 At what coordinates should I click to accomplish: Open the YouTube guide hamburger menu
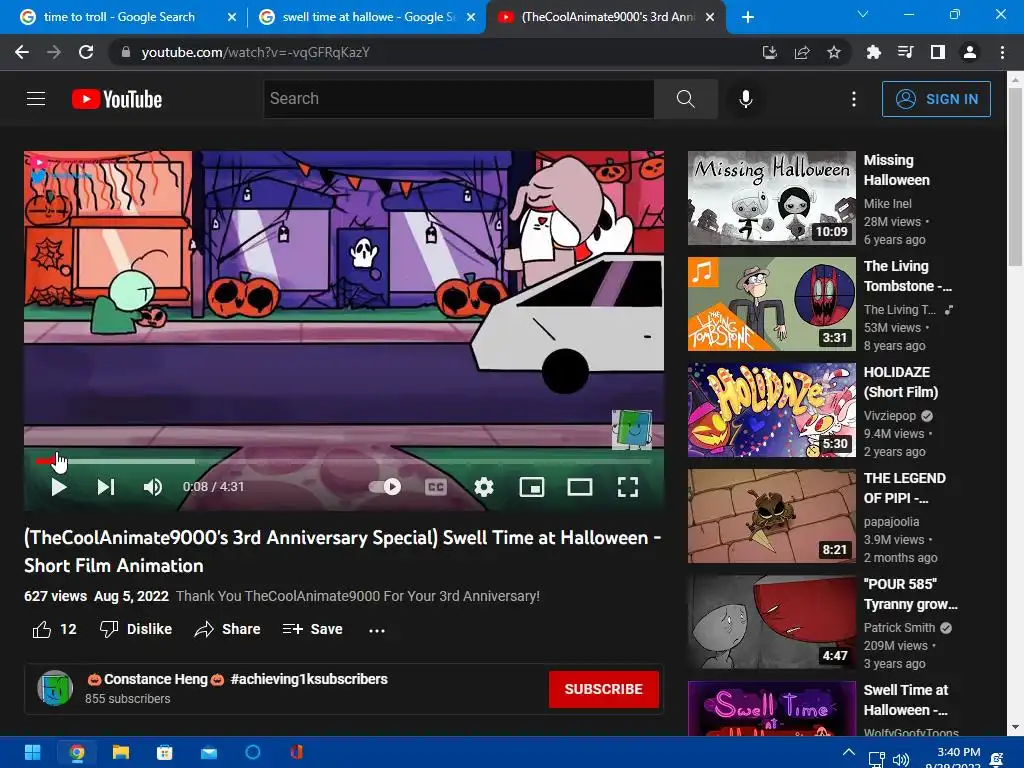coord(36,99)
